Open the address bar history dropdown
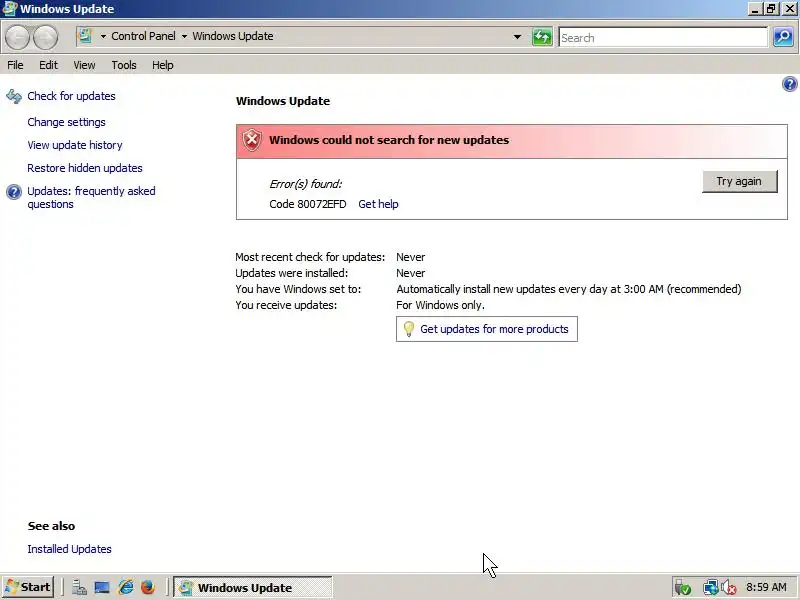800x600 pixels. 517,37
